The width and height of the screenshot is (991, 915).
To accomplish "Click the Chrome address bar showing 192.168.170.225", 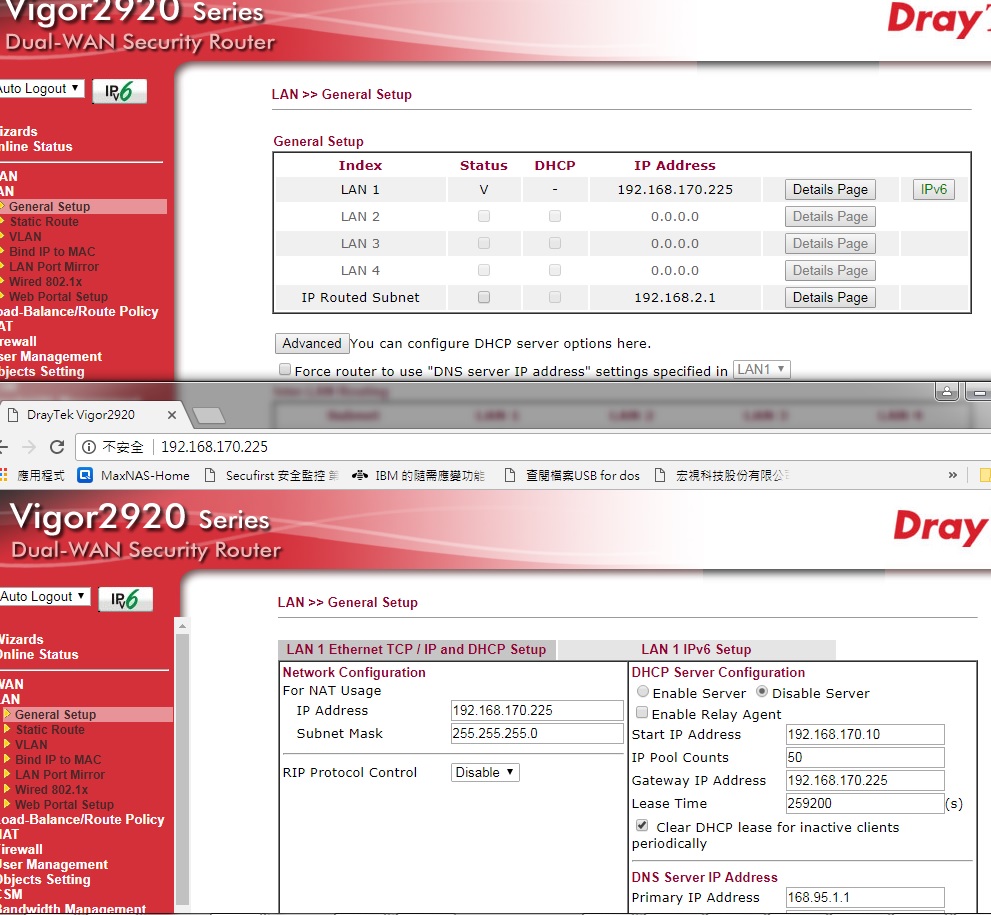I will point(531,447).
